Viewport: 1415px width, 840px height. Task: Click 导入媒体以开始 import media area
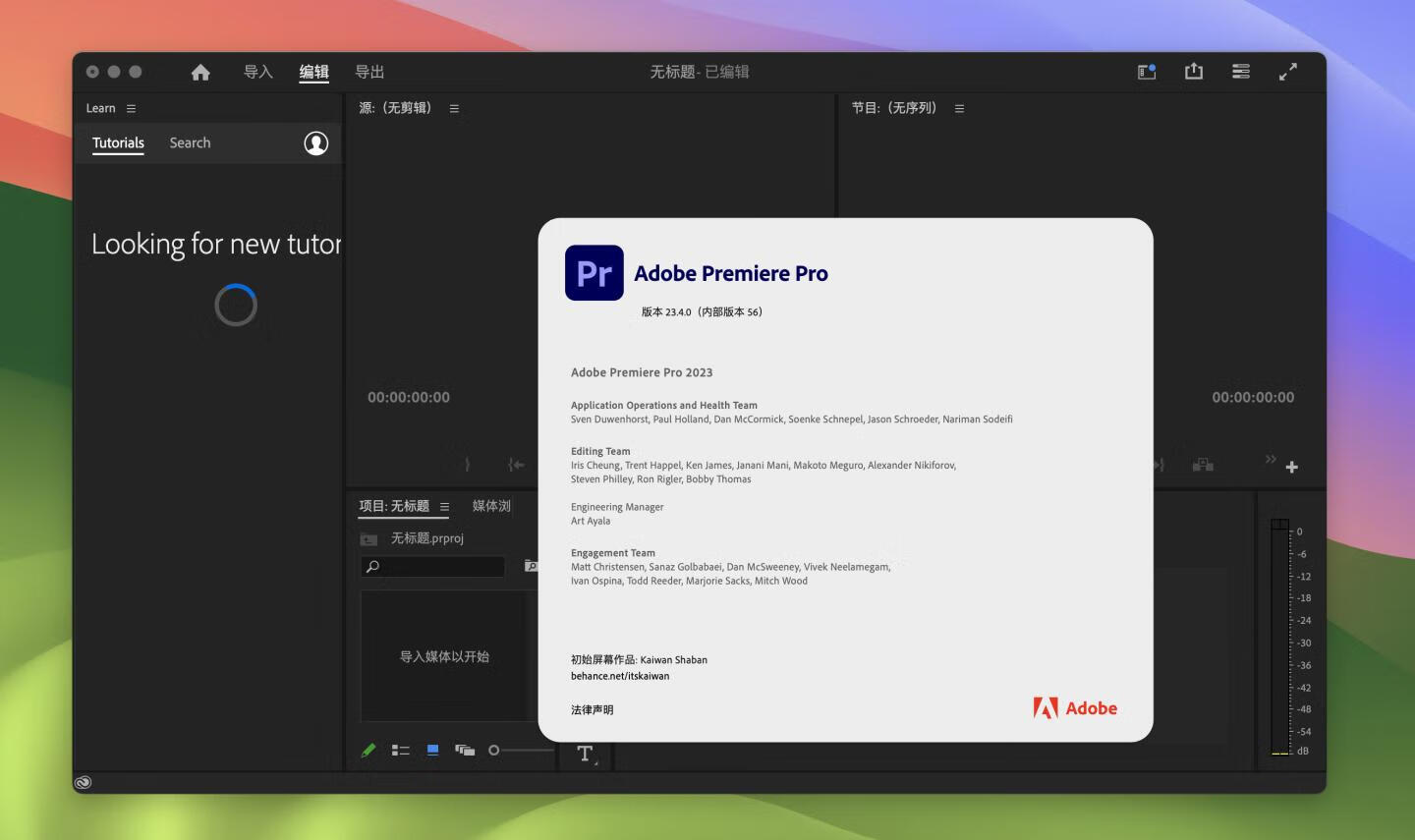click(x=444, y=656)
